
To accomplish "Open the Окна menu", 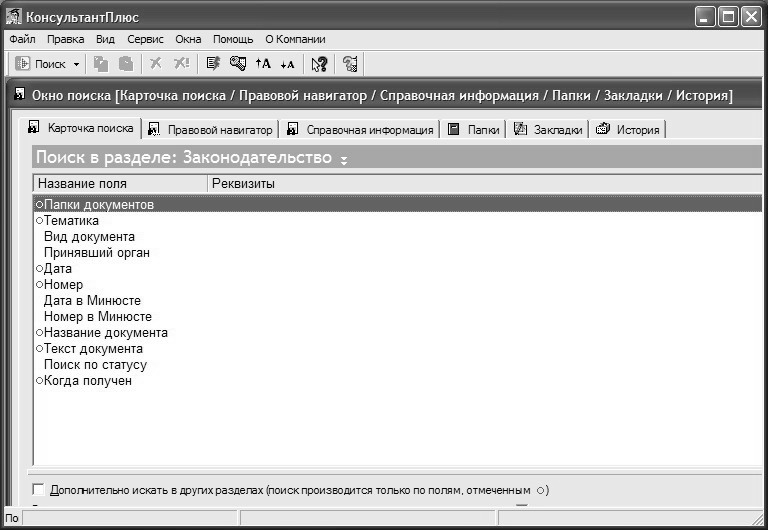I will tap(189, 39).
